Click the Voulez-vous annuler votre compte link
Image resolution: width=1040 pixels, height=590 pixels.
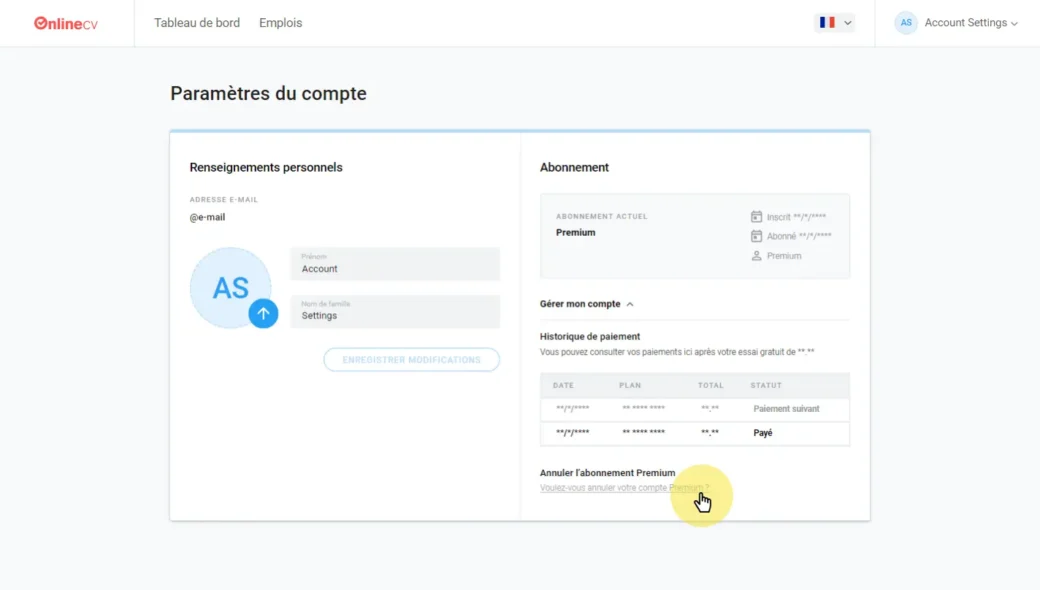623,488
